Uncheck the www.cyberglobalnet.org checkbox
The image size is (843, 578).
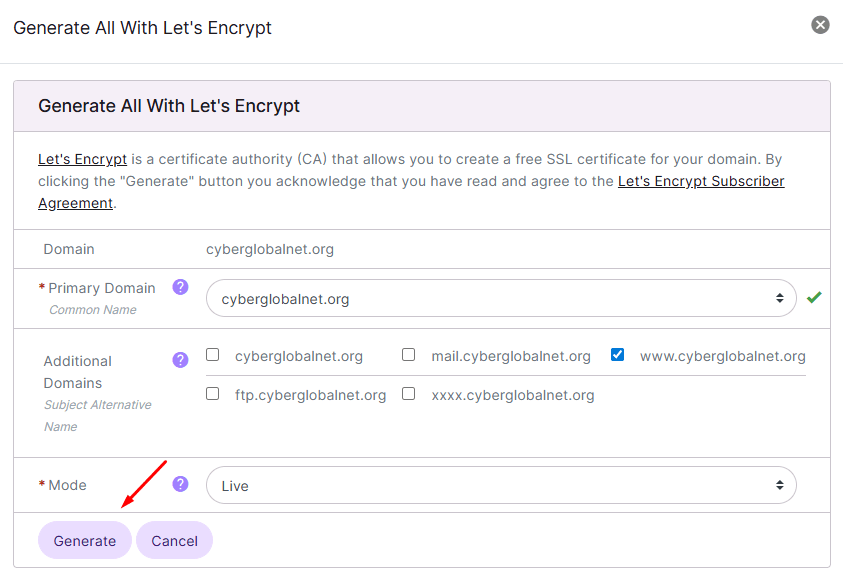(617, 355)
